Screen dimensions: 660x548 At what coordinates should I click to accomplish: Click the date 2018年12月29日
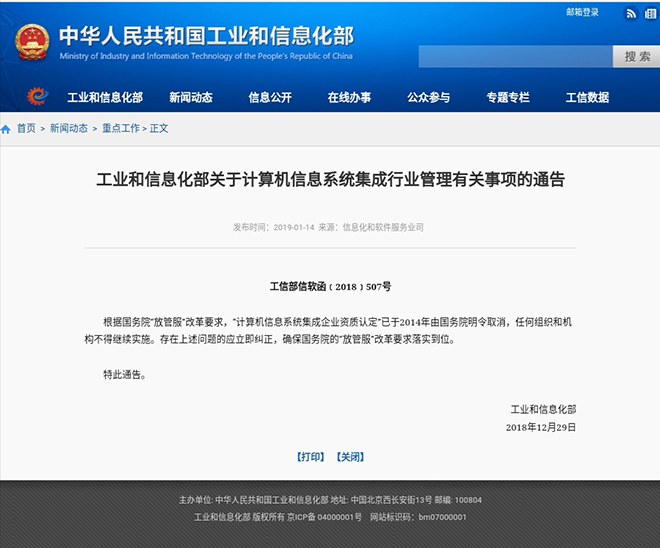pyautogui.click(x=541, y=427)
